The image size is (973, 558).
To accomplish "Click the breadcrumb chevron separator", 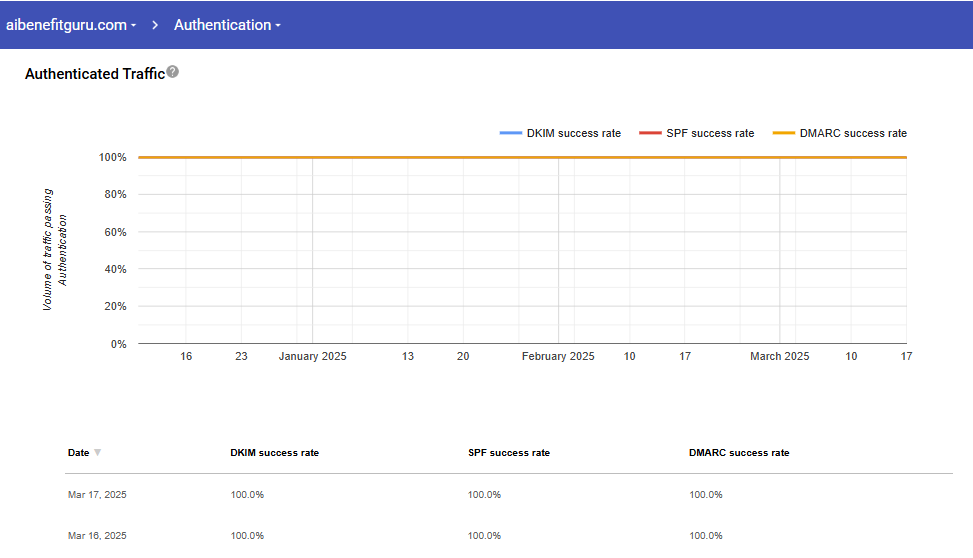I will coord(156,25).
